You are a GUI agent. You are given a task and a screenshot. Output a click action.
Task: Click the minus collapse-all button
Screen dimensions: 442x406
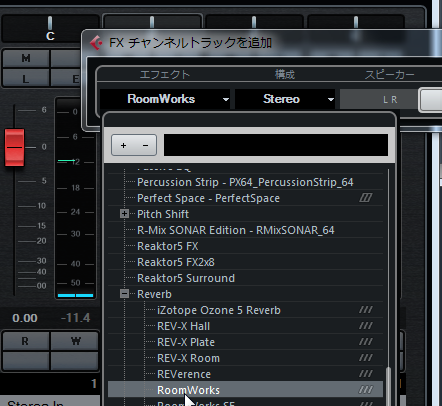(145, 145)
